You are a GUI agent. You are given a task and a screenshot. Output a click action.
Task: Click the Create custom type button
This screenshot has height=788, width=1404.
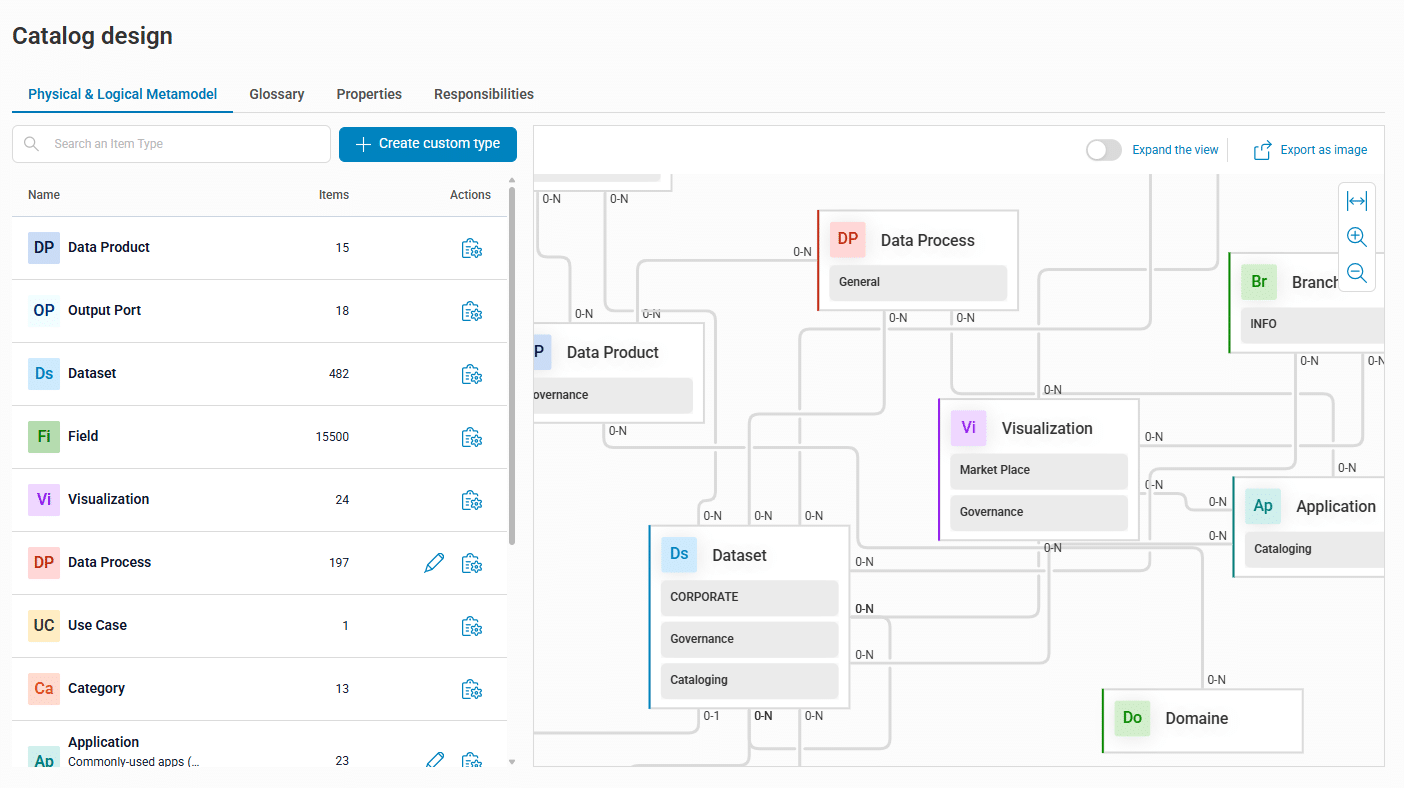(428, 144)
